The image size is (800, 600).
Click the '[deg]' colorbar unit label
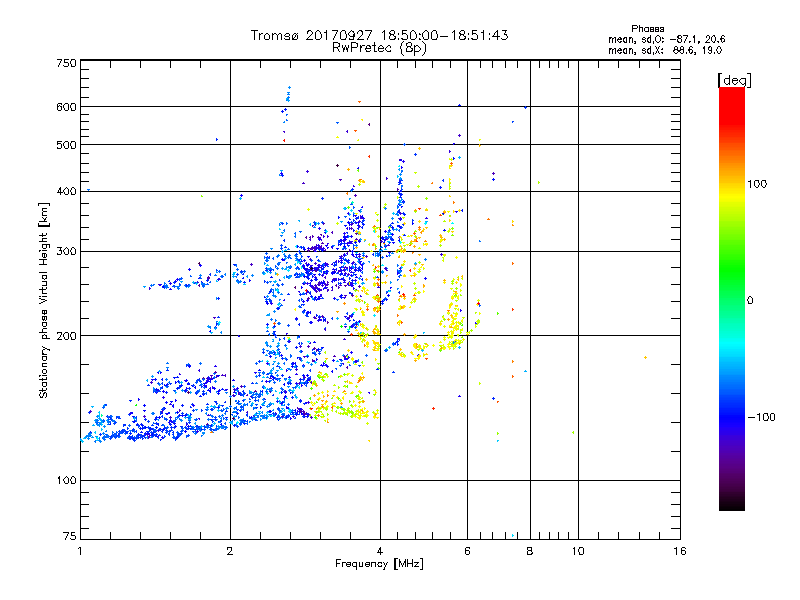pyautogui.click(x=734, y=80)
